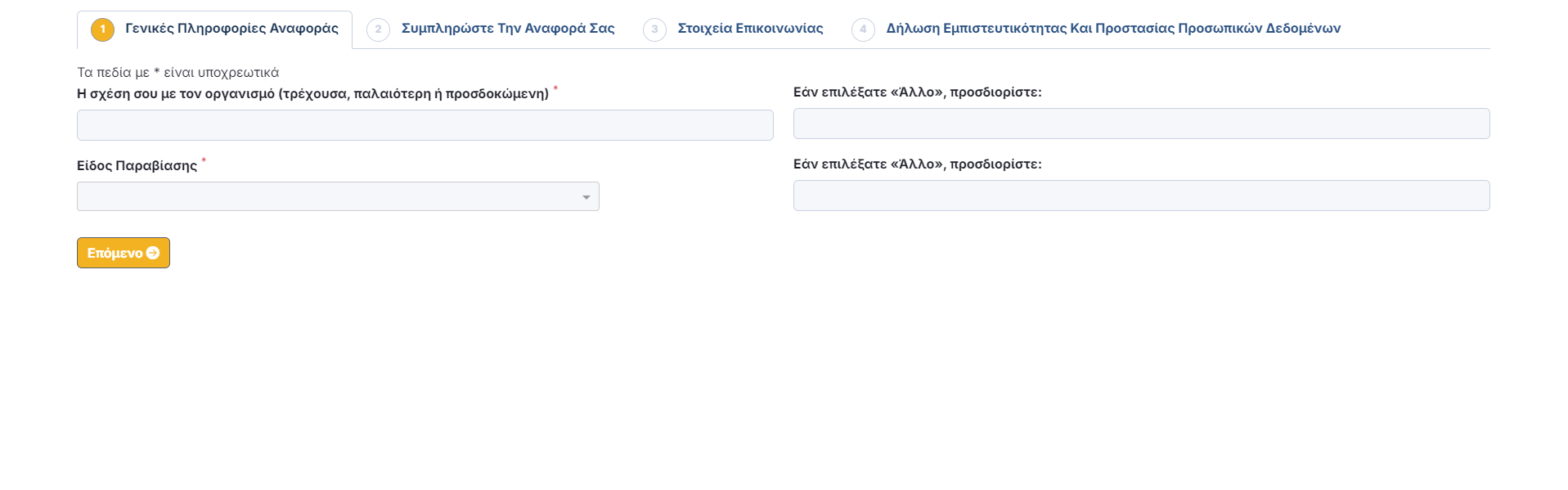This screenshot has height=490, width=1568.
Task: Open the Είδος Παραβίασης dropdown
Action: [327, 196]
